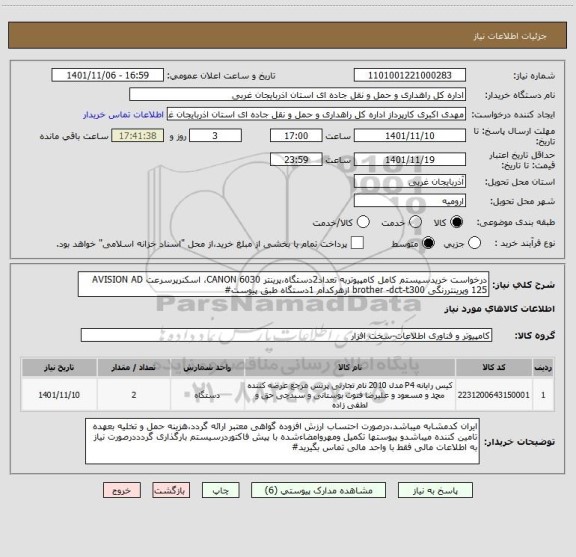Viewport: 576px width, 557px height.
Task: Click the واحد شمارش column header
Action: click(207, 367)
